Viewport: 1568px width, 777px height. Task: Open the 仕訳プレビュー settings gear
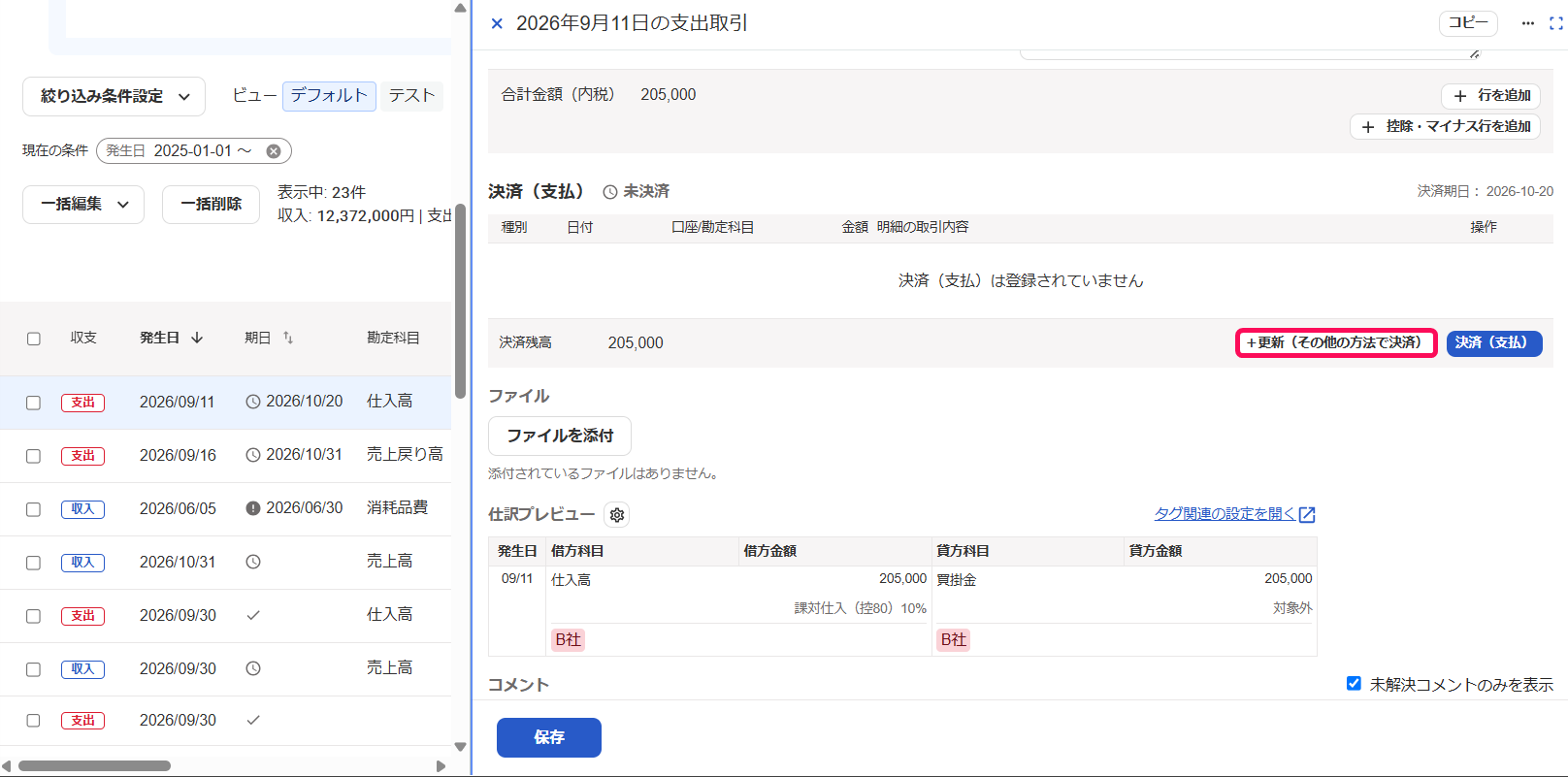click(617, 515)
